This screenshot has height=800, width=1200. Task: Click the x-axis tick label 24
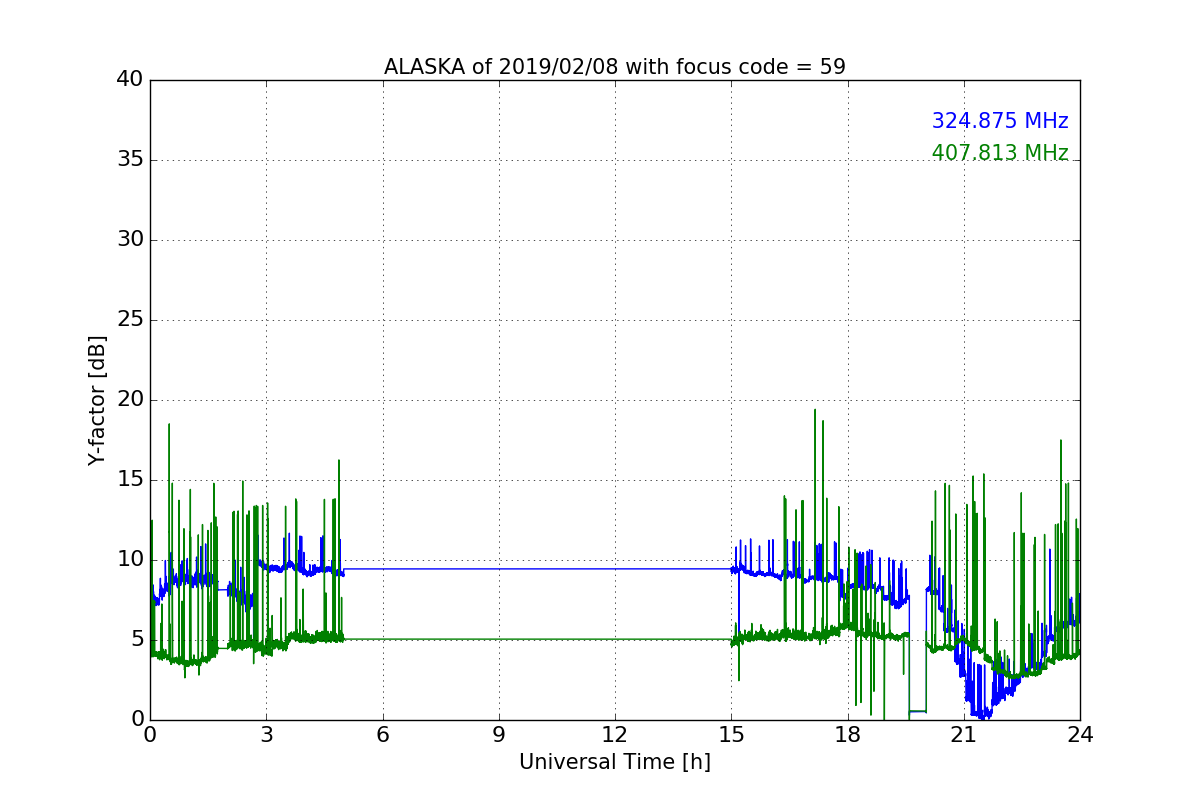1080,735
